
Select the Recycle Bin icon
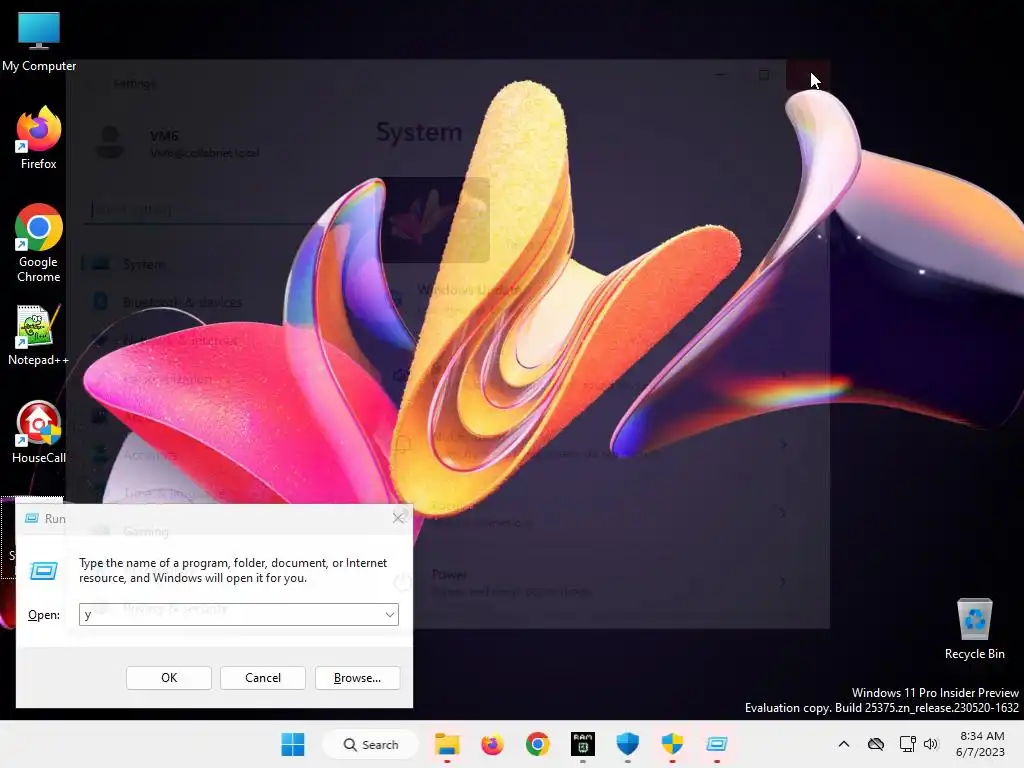974,628
